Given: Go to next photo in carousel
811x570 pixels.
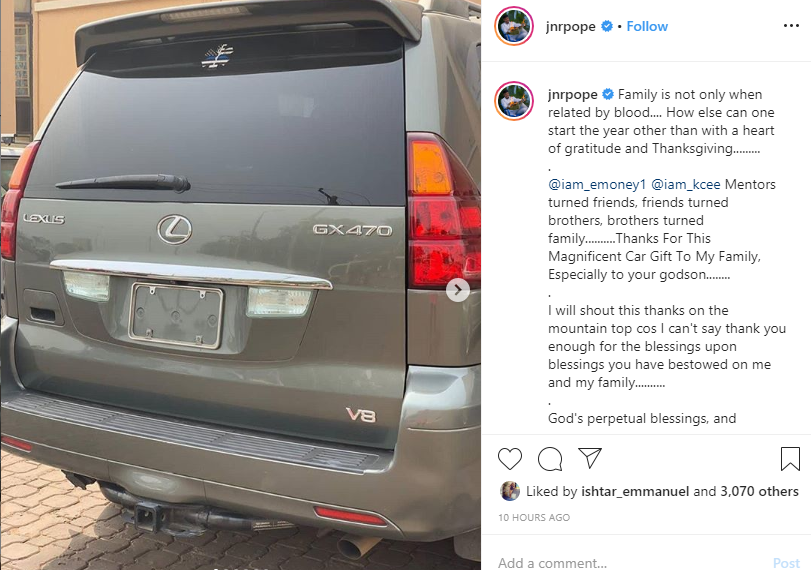Looking at the screenshot, I should pos(458,290).
